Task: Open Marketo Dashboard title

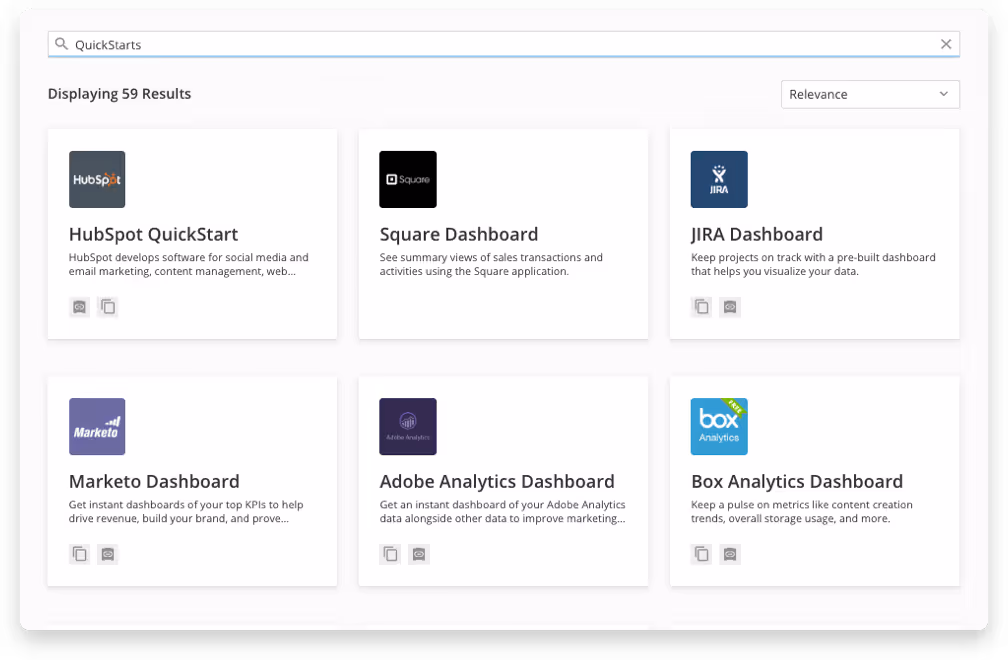Action: tap(154, 481)
